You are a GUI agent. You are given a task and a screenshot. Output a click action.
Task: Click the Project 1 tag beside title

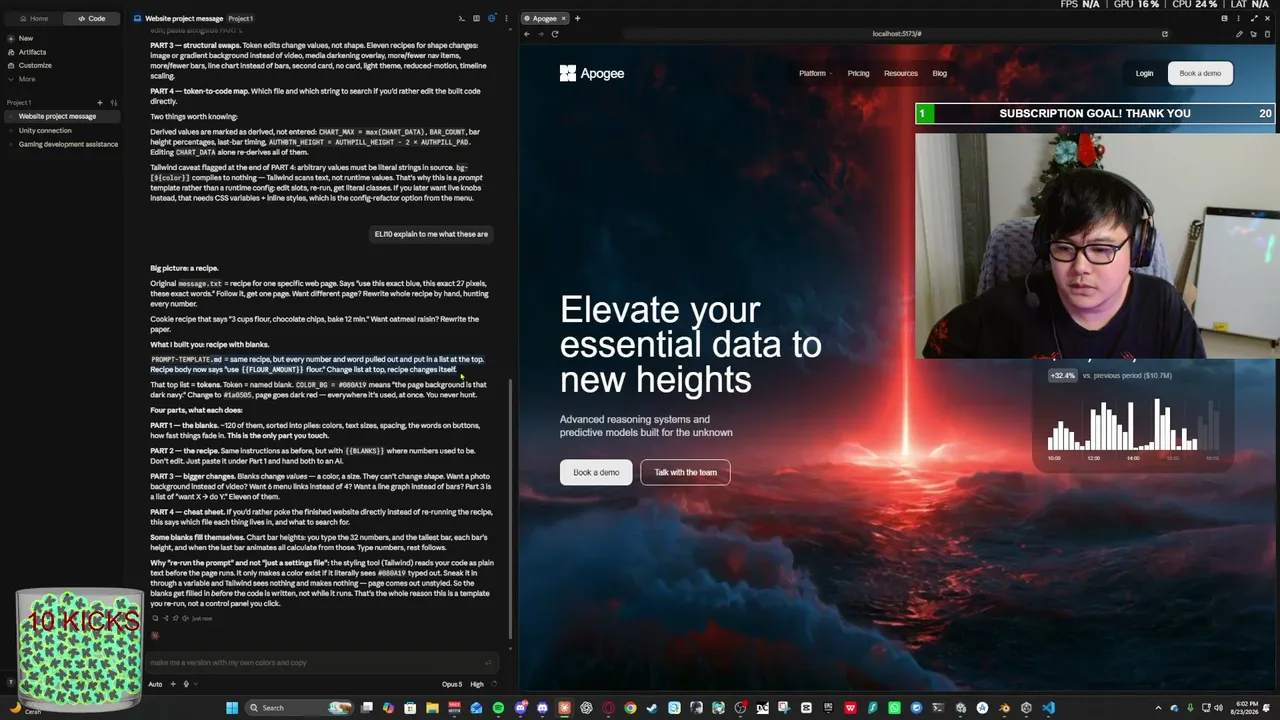[x=240, y=18]
